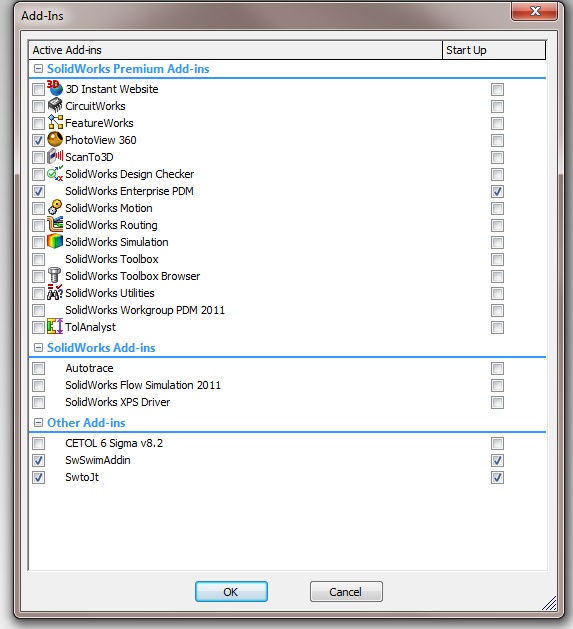The width and height of the screenshot is (573, 629).
Task: Uncheck Enterprise PDM Start Up checkbox
Action: [x=497, y=191]
